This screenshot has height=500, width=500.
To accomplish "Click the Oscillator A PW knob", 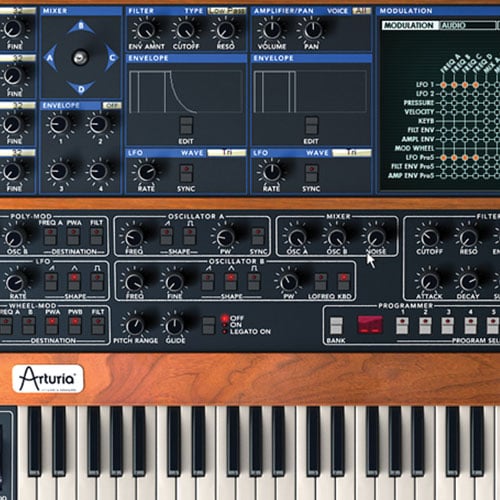I will (225, 237).
